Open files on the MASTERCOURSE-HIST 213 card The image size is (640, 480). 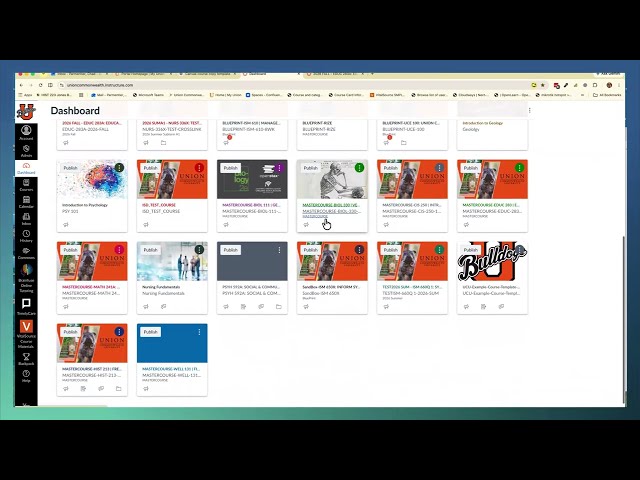(118, 389)
